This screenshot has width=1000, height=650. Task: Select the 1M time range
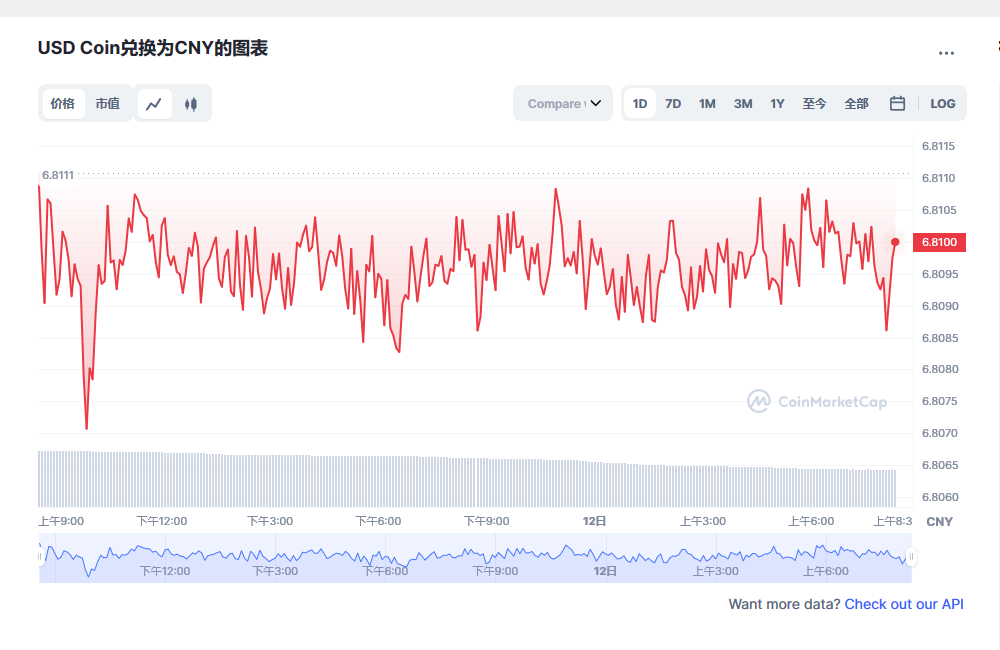point(707,103)
